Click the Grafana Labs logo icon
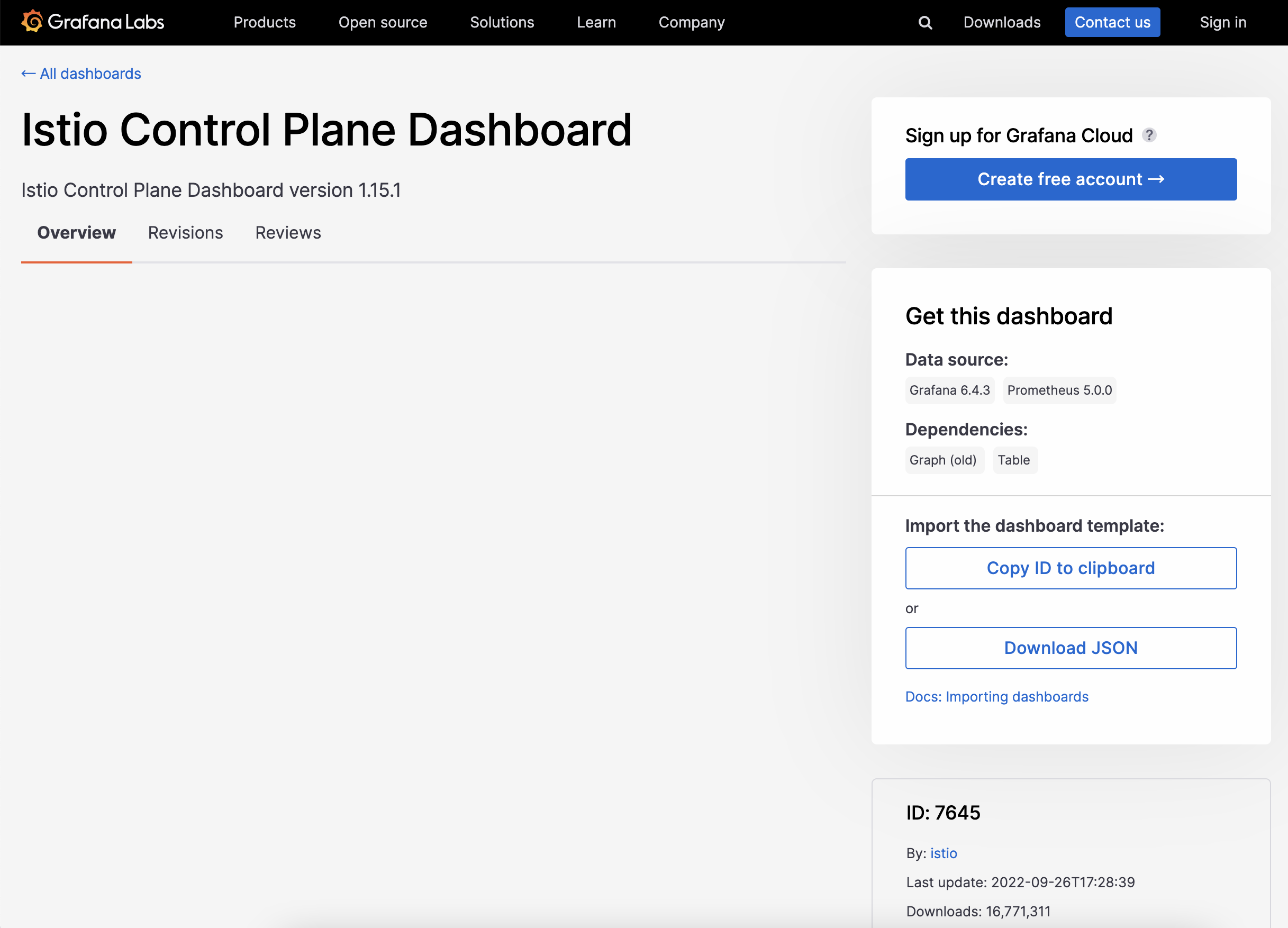Image resolution: width=1288 pixels, height=928 pixels. 32,22
